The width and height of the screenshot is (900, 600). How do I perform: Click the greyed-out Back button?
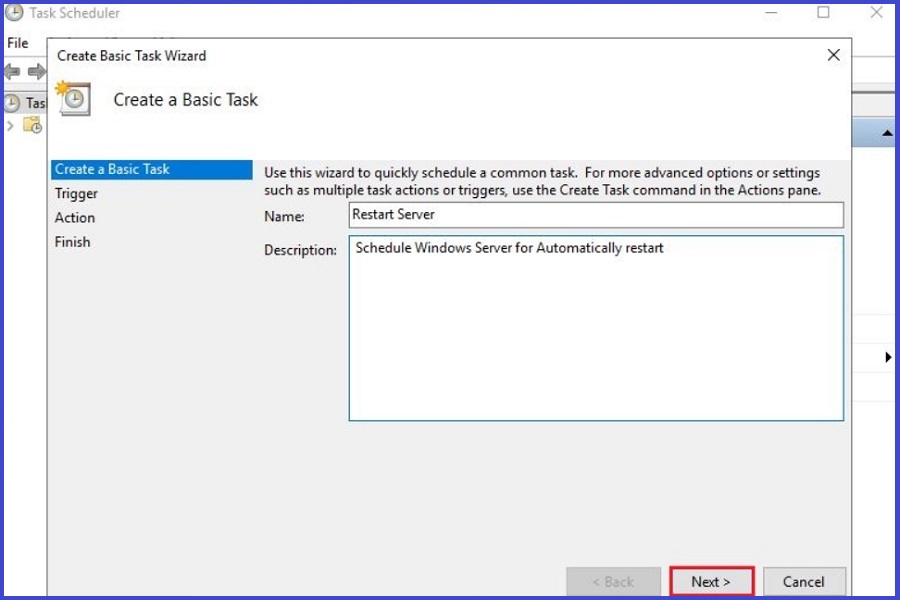[613, 581]
